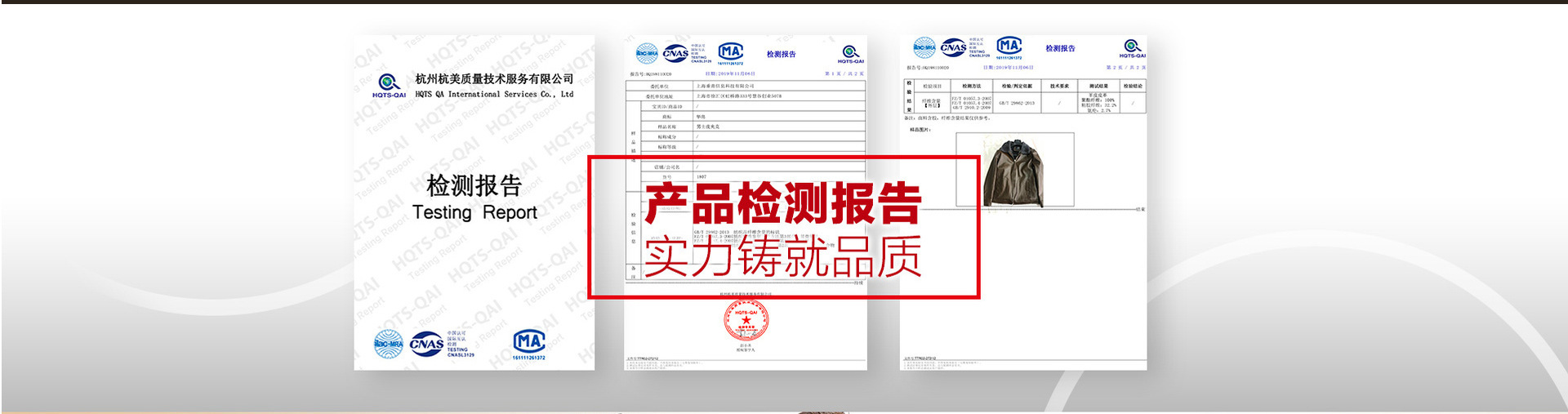Click the HQTS-QAI logo on the cover page
This screenshot has height=414, width=1568.
point(389,86)
